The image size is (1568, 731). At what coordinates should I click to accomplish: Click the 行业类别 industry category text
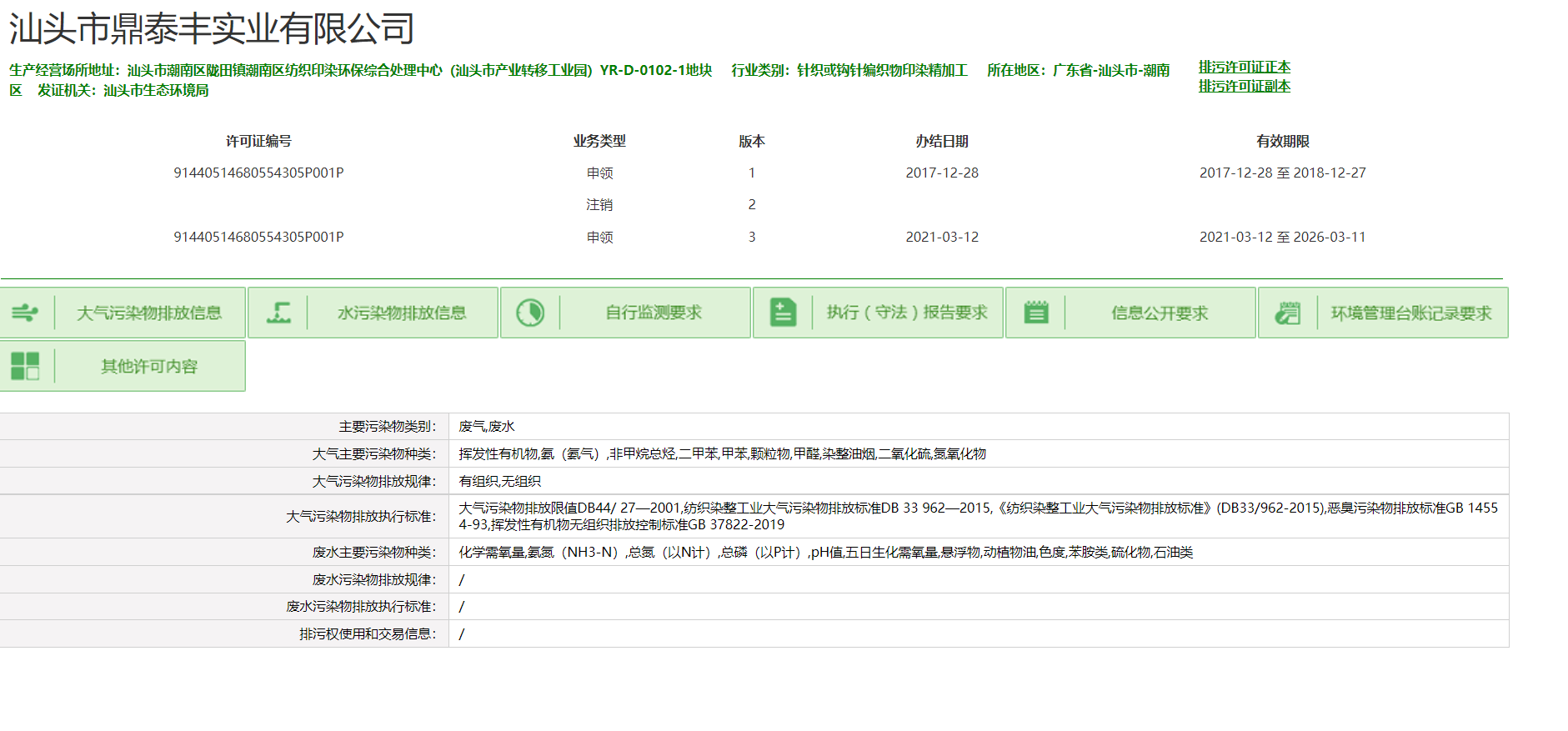[x=849, y=70]
